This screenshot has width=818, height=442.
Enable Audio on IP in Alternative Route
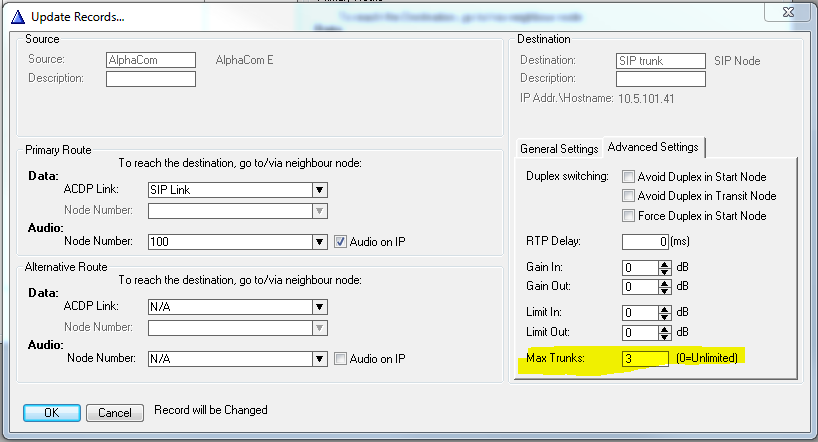pos(340,359)
